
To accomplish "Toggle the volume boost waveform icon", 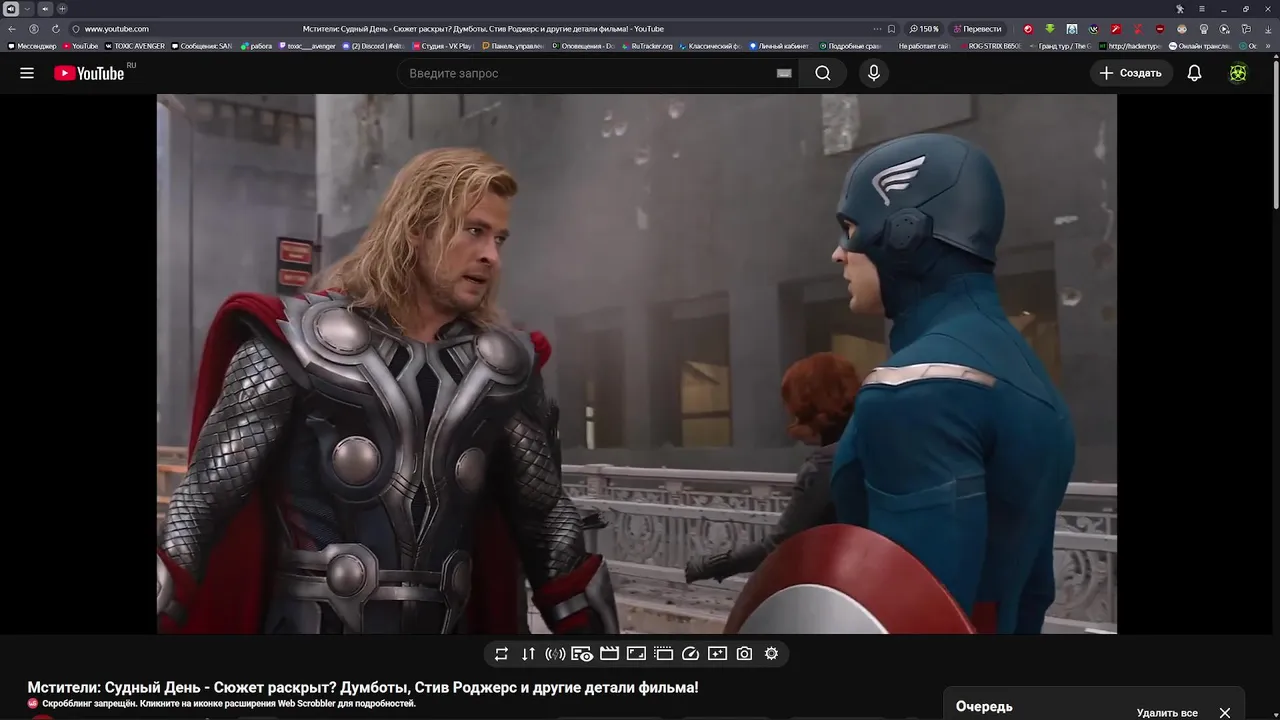I will (x=555, y=654).
